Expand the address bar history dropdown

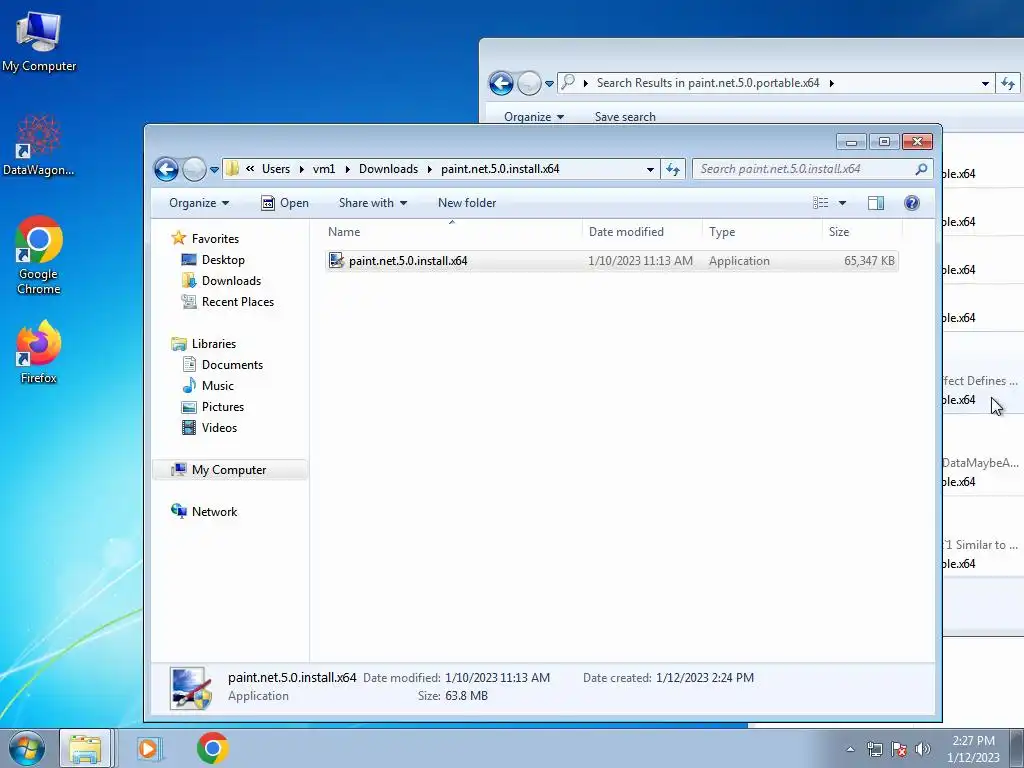(x=650, y=169)
